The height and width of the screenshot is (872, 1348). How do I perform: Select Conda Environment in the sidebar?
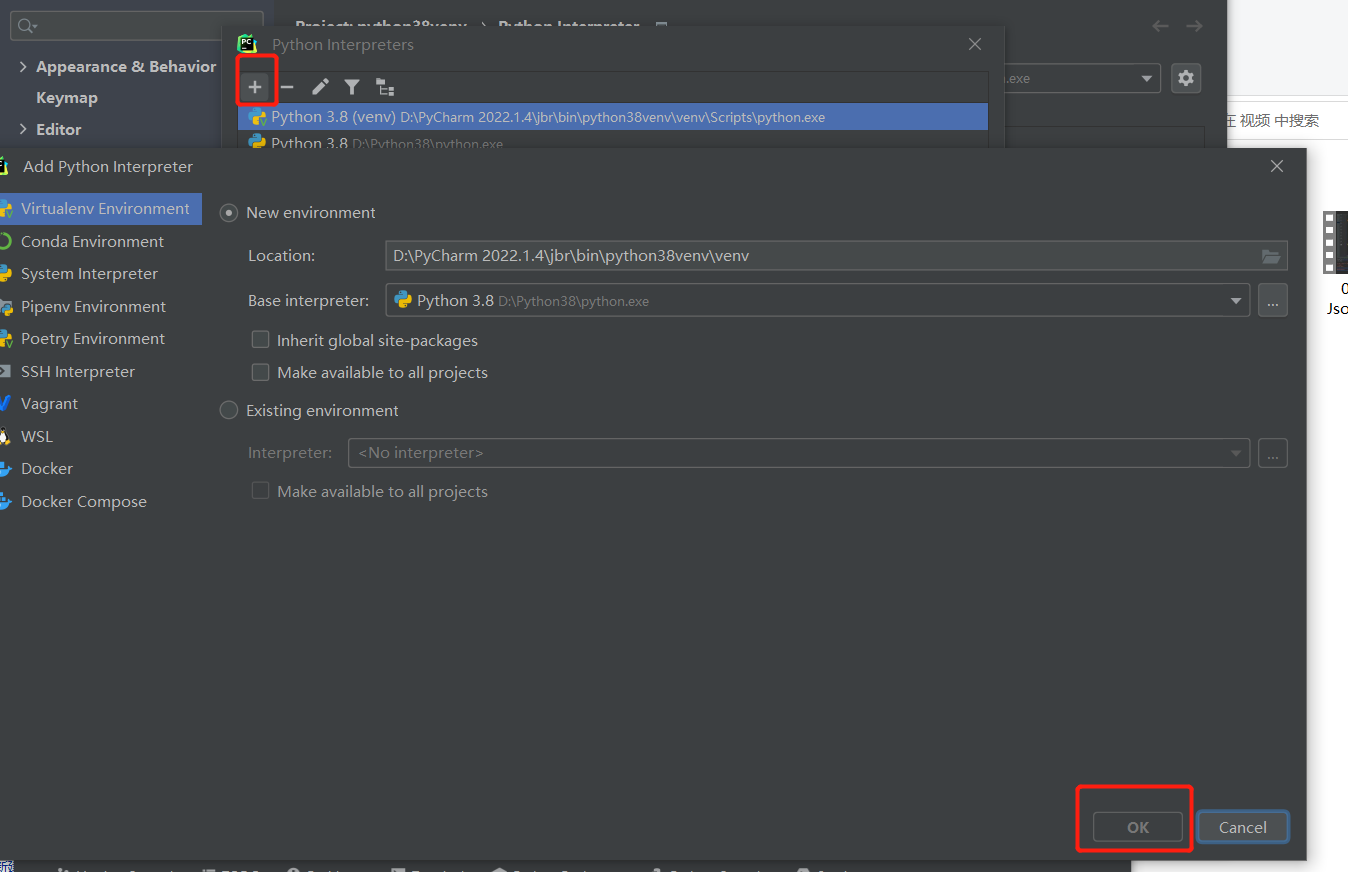pyautogui.click(x=101, y=242)
